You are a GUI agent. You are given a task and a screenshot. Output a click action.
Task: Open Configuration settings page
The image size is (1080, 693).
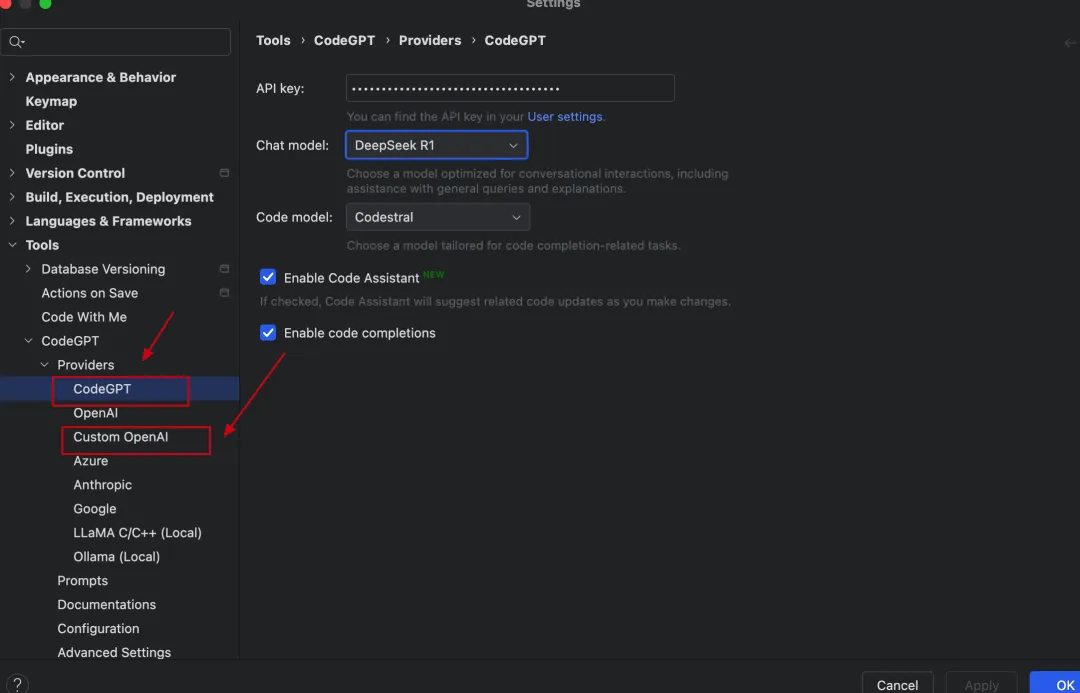[98, 628]
